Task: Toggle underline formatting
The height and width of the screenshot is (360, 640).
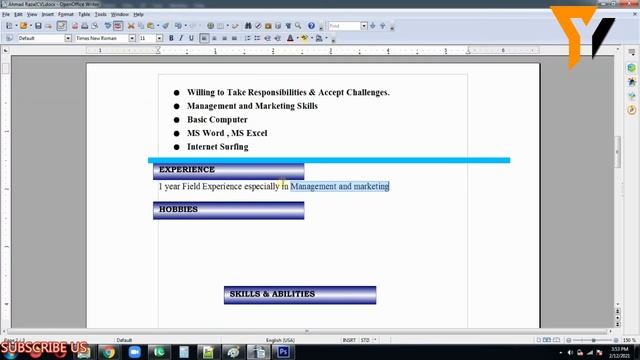Action: 191,38
